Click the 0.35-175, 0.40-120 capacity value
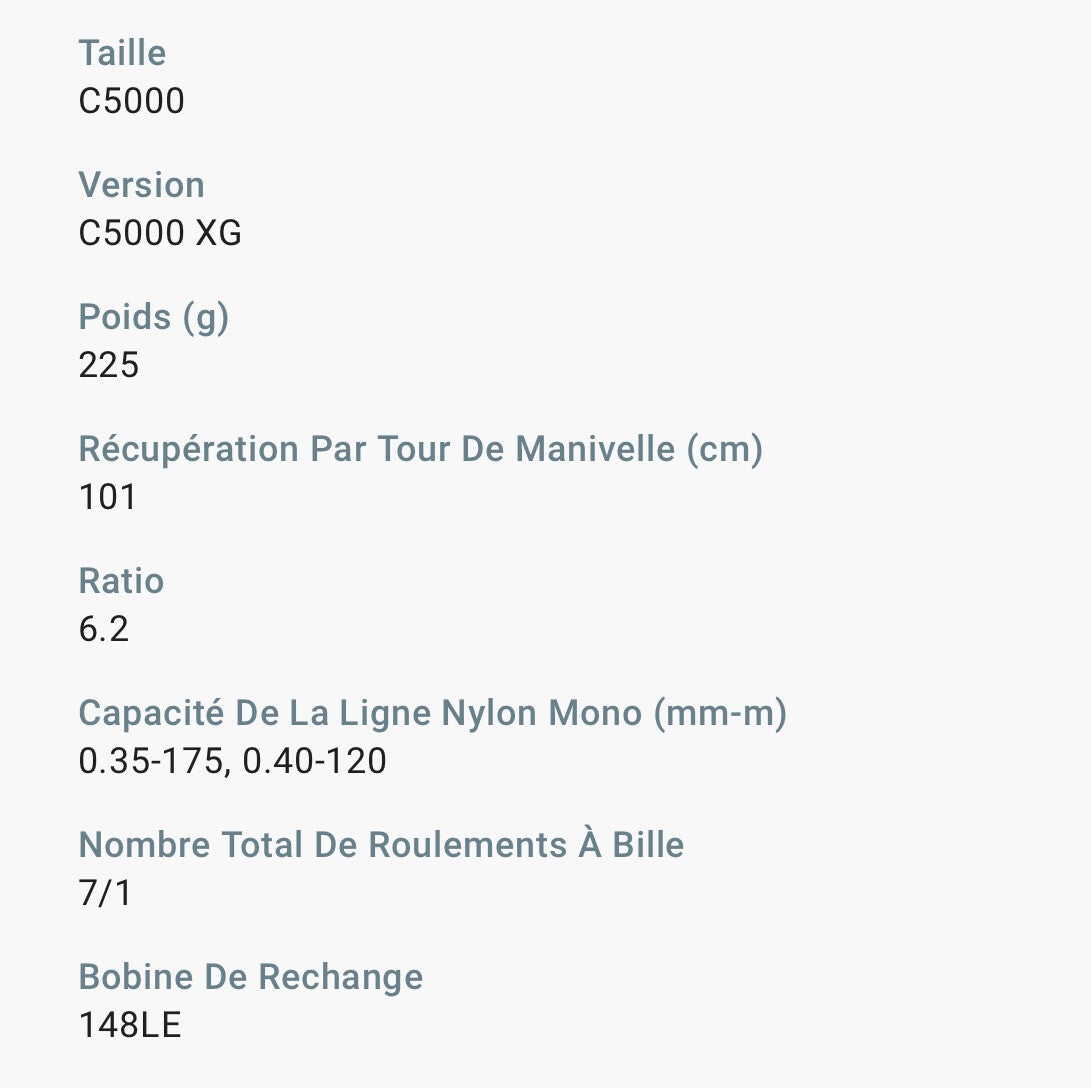The height and width of the screenshot is (1088, 1091). [232, 762]
